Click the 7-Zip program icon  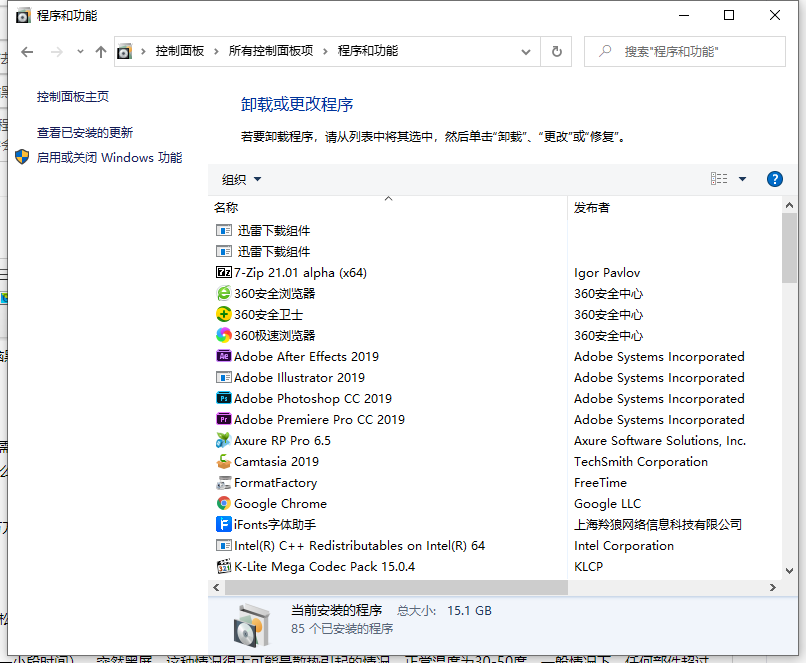pyautogui.click(x=224, y=272)
